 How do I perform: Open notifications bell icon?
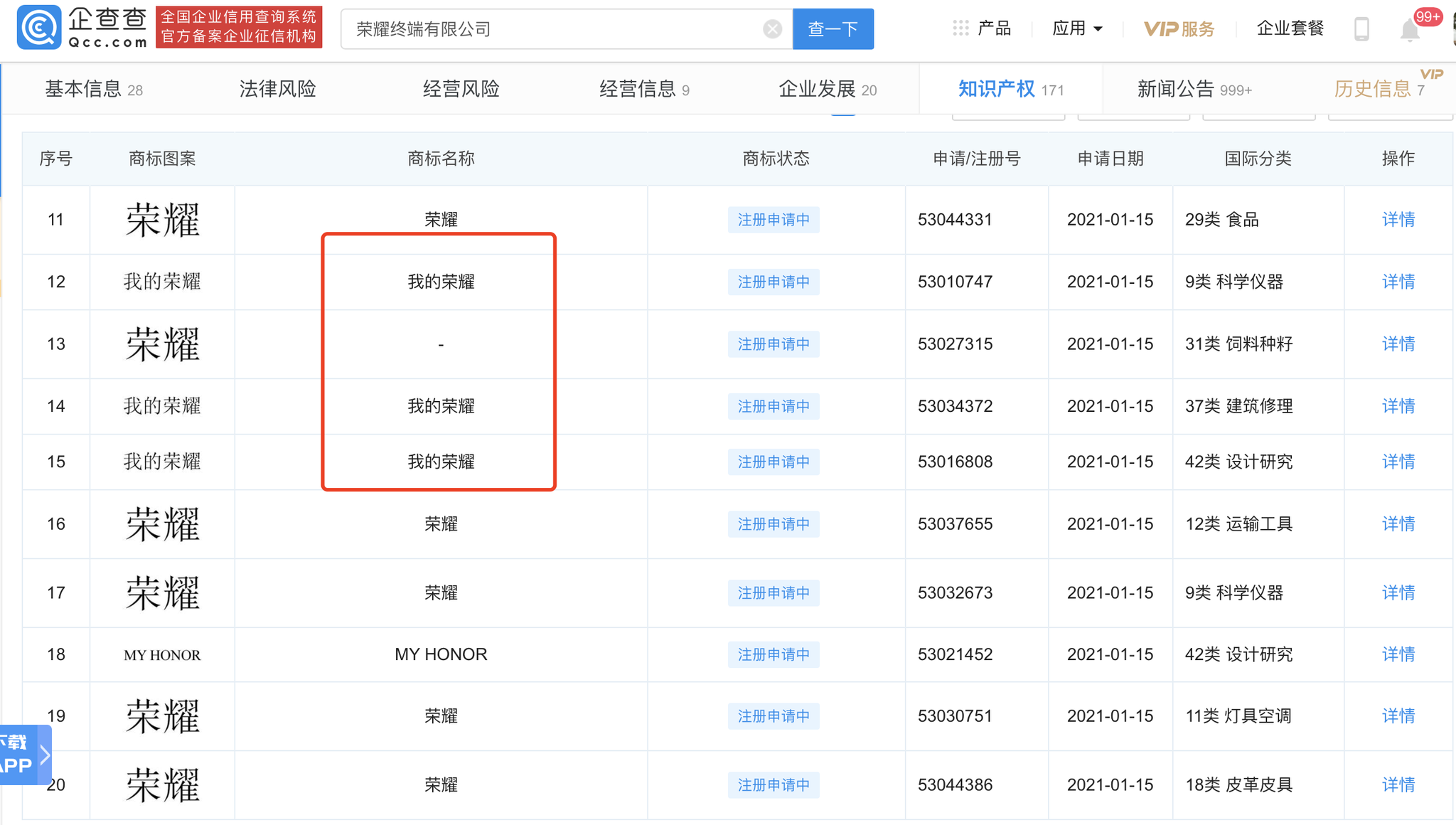pos(1410,30)
